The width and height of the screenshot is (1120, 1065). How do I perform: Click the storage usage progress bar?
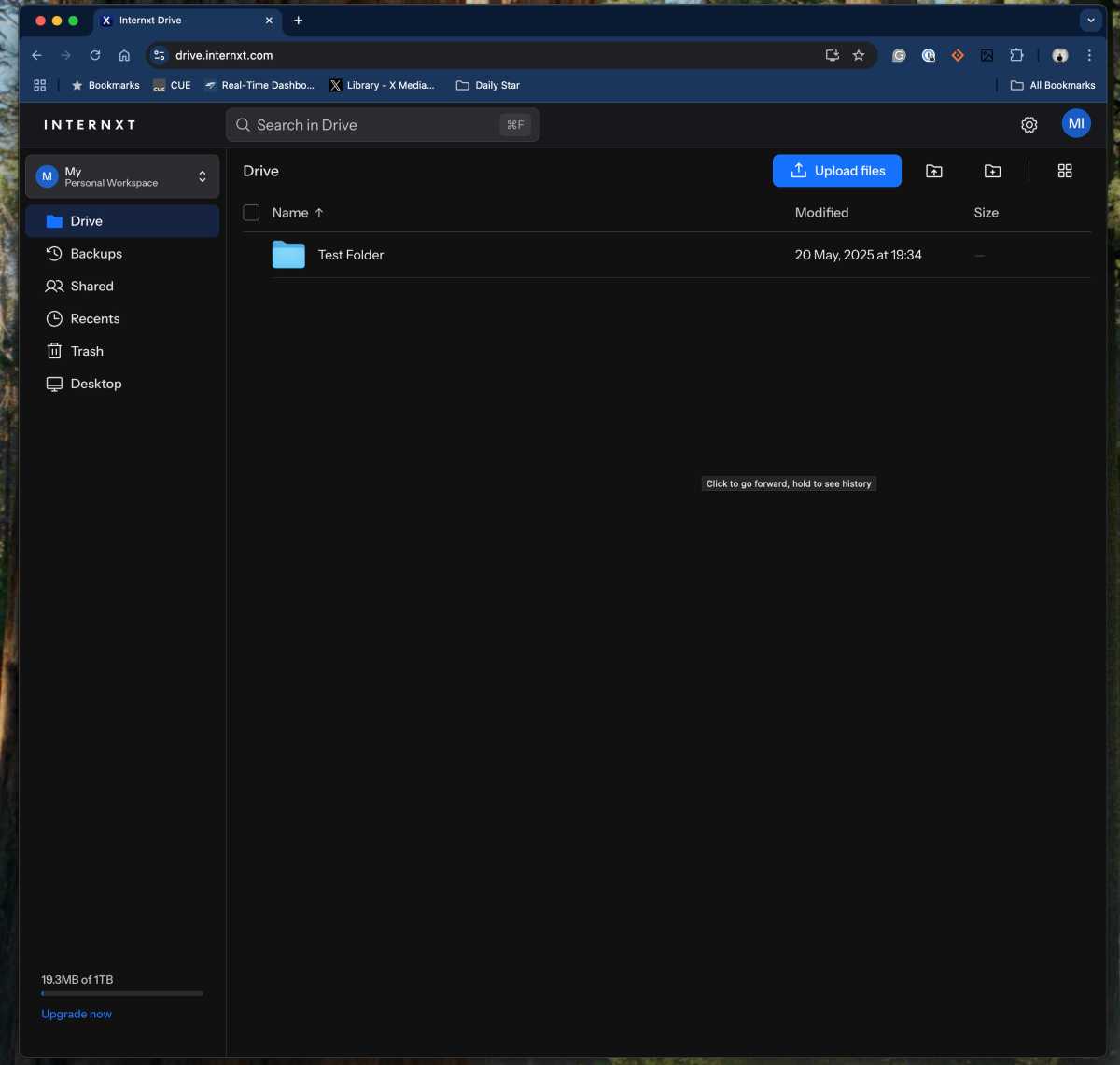[x=121, y=993]
